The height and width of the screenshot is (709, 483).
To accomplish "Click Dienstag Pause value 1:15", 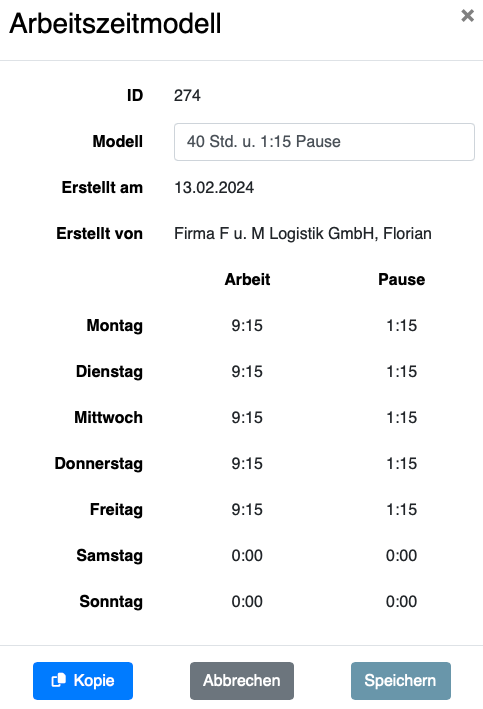I will (402, 372).
